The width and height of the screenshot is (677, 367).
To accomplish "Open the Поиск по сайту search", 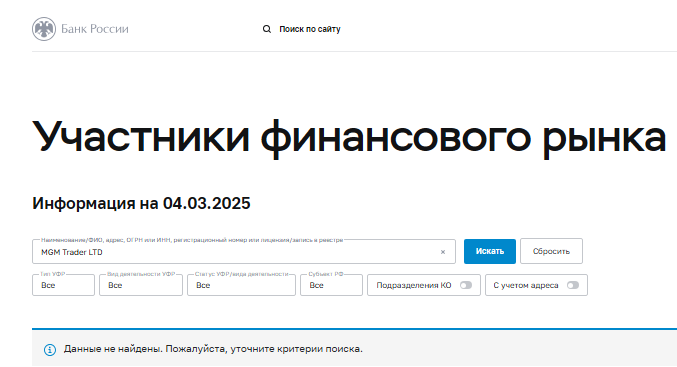I will click(310, 29).
